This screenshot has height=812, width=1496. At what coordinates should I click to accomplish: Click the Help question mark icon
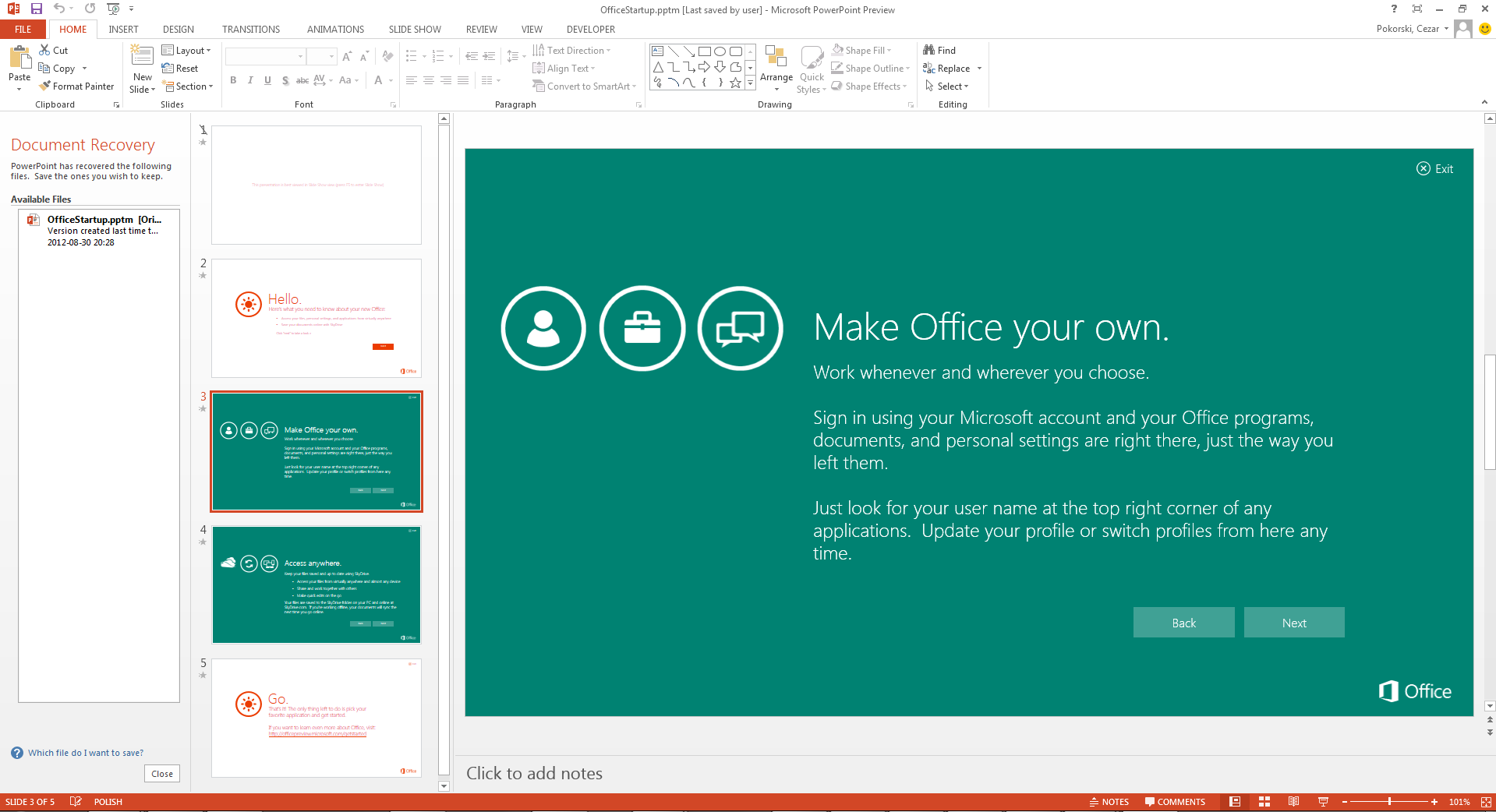coord(1394,9)
